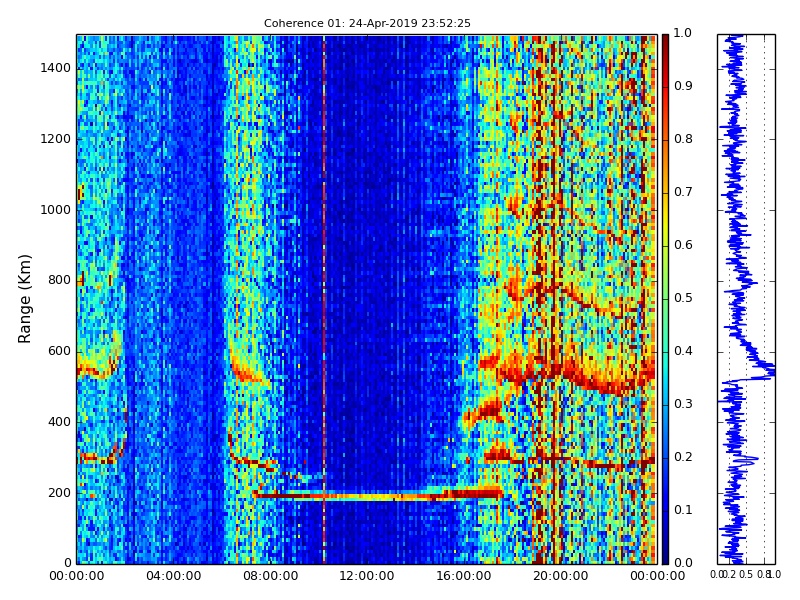Click the 1400 range tick label
Viewport: 800px width, 600px height.
click(56, 68)
